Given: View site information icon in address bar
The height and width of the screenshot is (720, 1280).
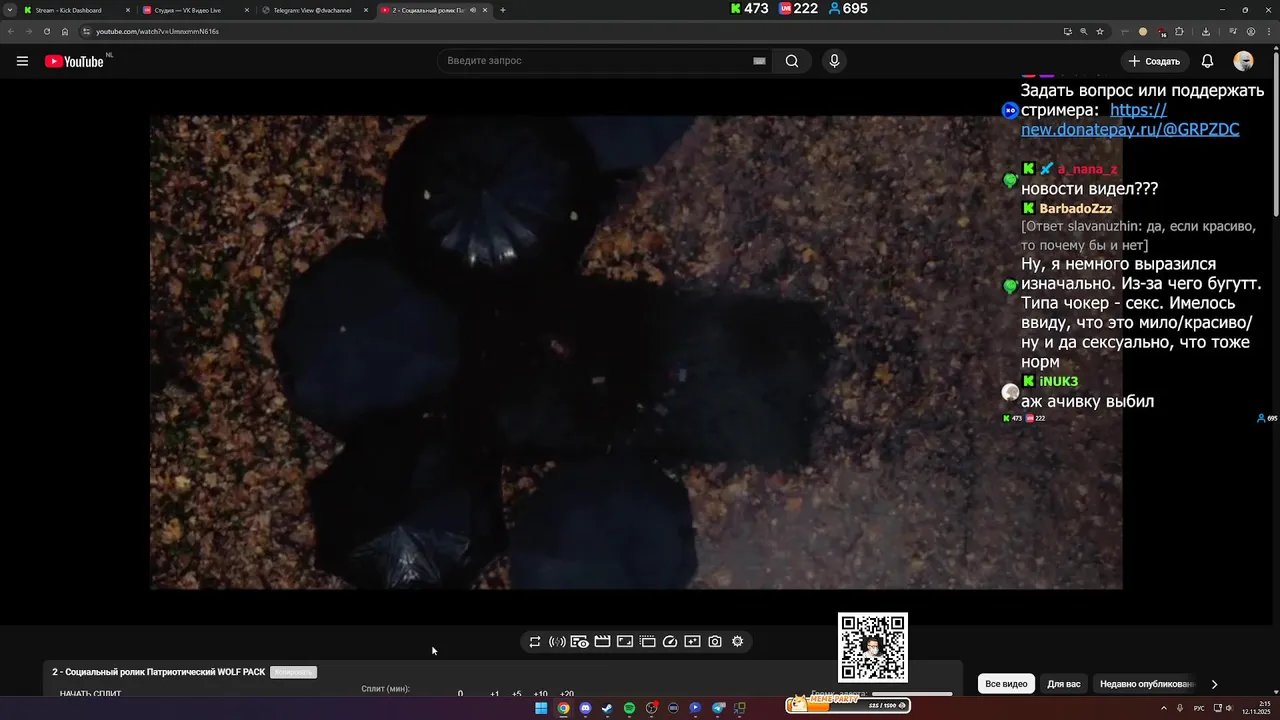Looking at the screenshot, I should (x=86, y=31).
